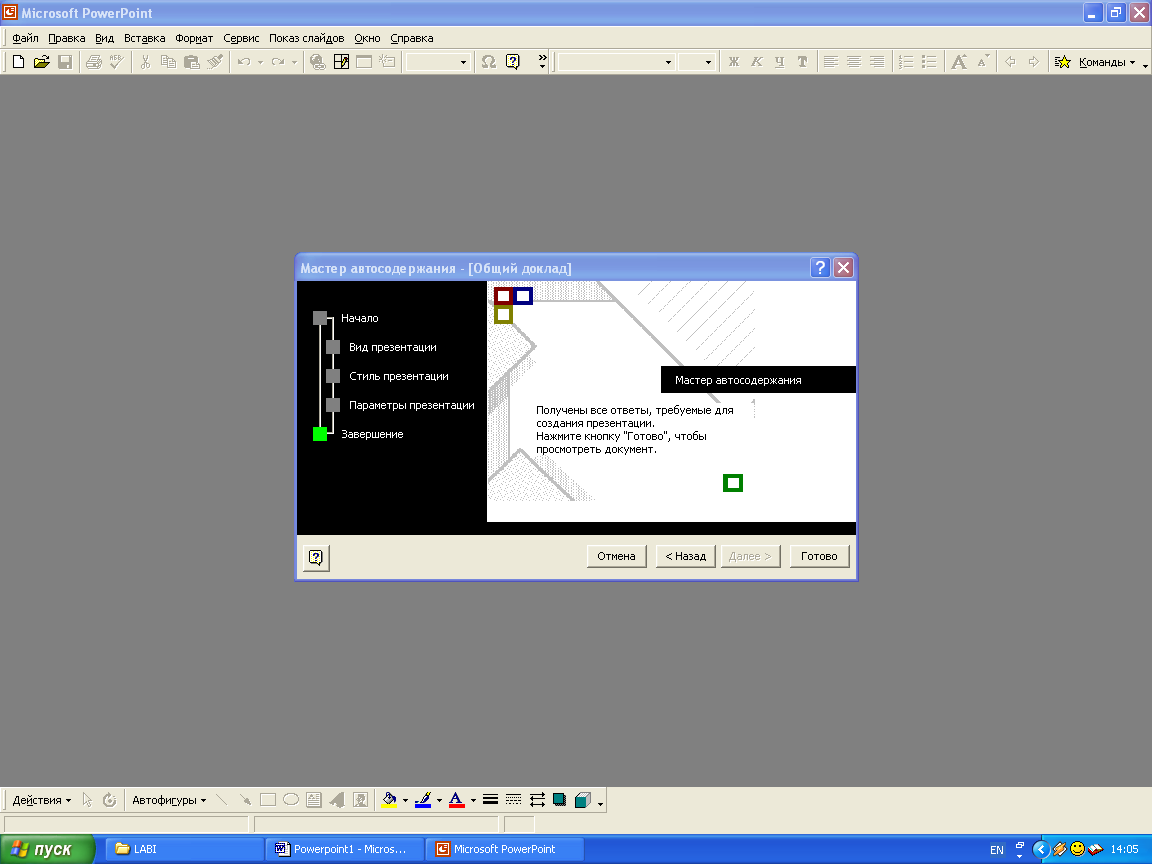Open PowerPoint help from the standard toolbar
This screenshot has width=1152, height=864.
tap(513, 62)
